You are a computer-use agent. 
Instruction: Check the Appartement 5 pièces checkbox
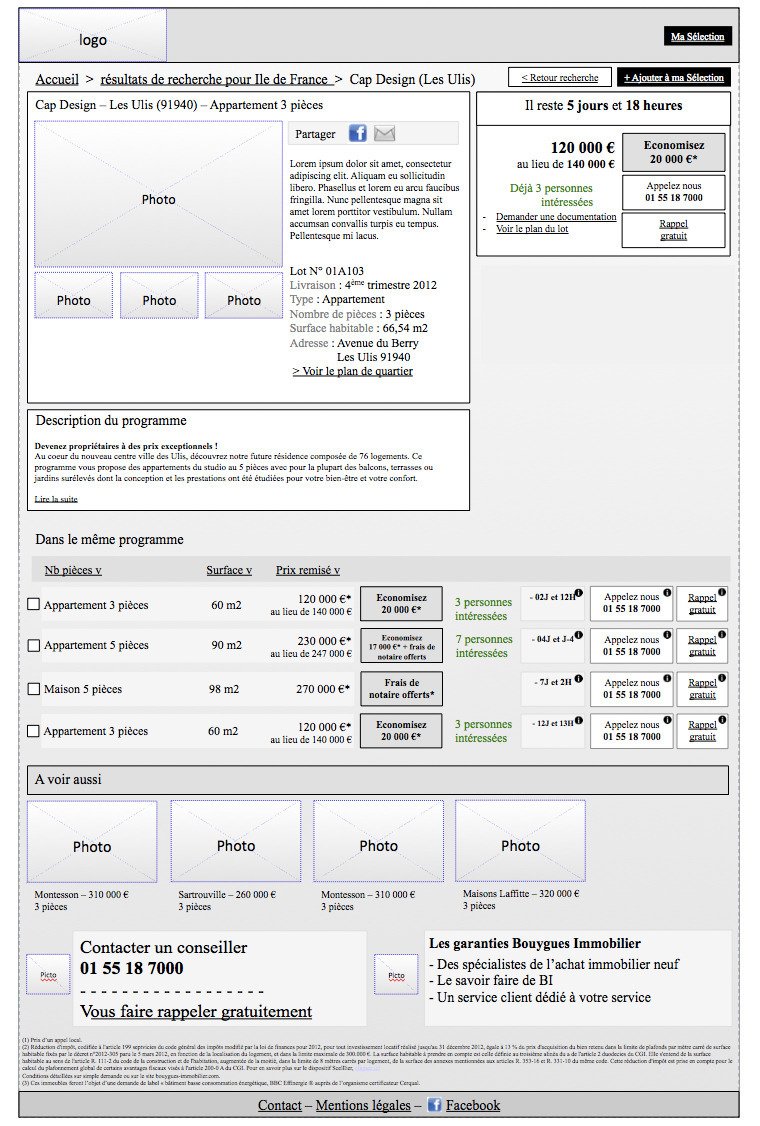point(33,646)
